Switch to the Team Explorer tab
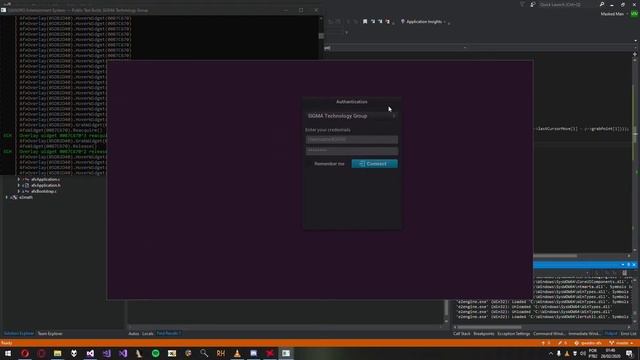The width and height of the screenshot is (640, 360). (x=50, y=333)
